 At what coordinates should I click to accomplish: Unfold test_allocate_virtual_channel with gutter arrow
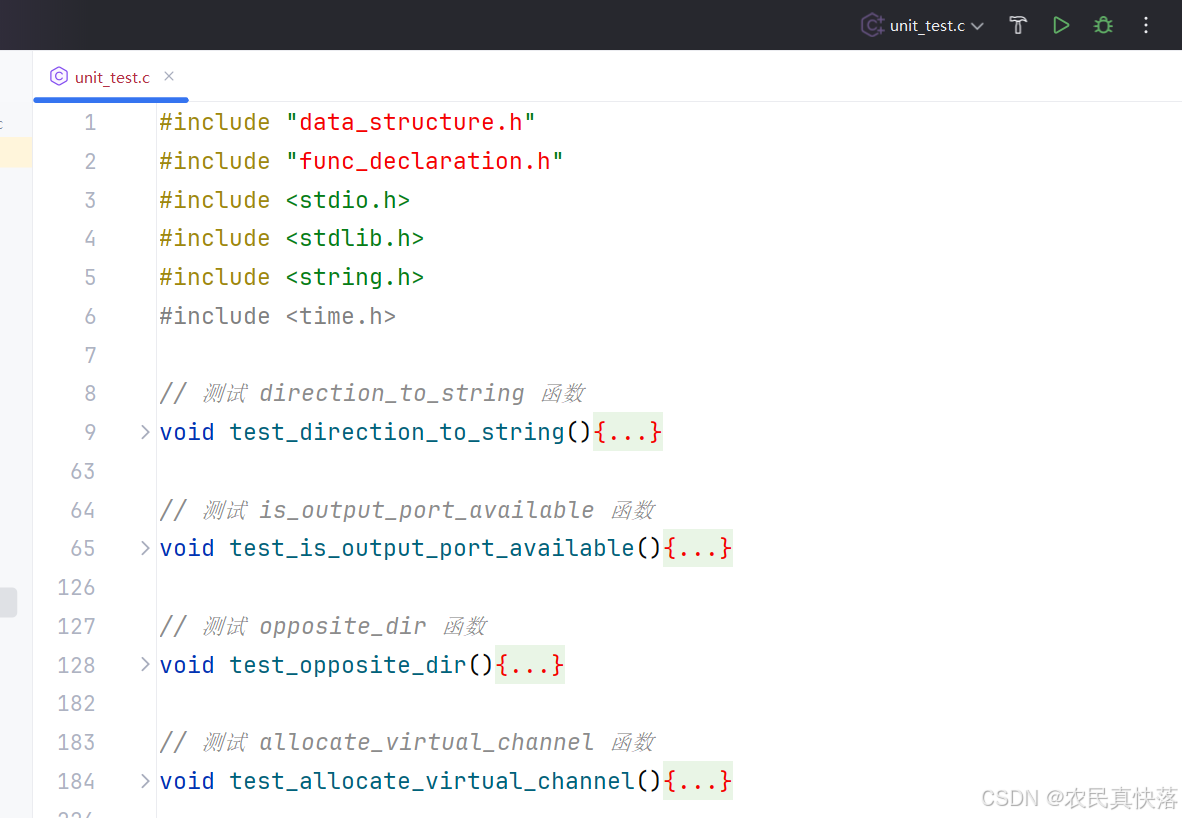[145, 780]
